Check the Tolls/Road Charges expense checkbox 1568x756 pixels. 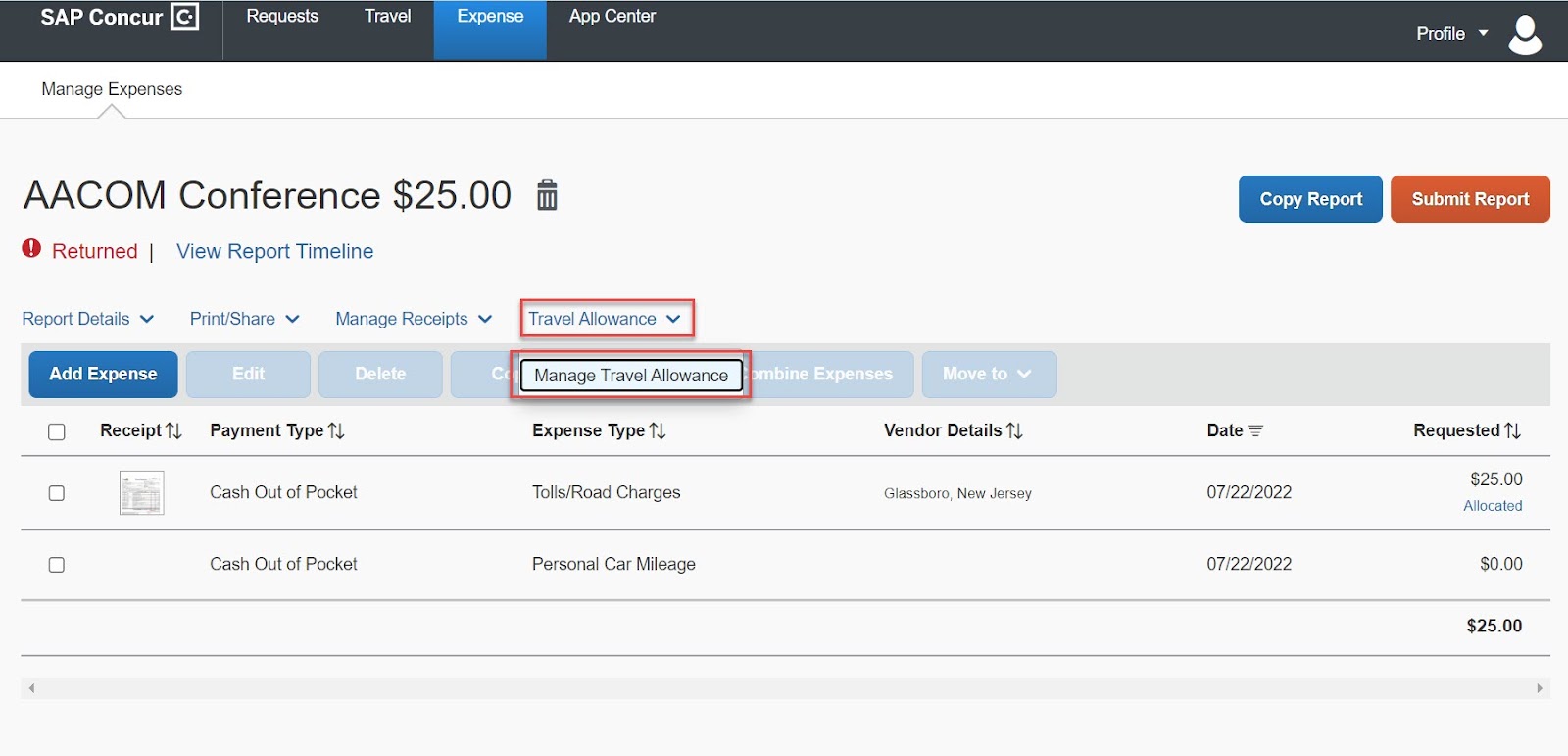(57, 493)
